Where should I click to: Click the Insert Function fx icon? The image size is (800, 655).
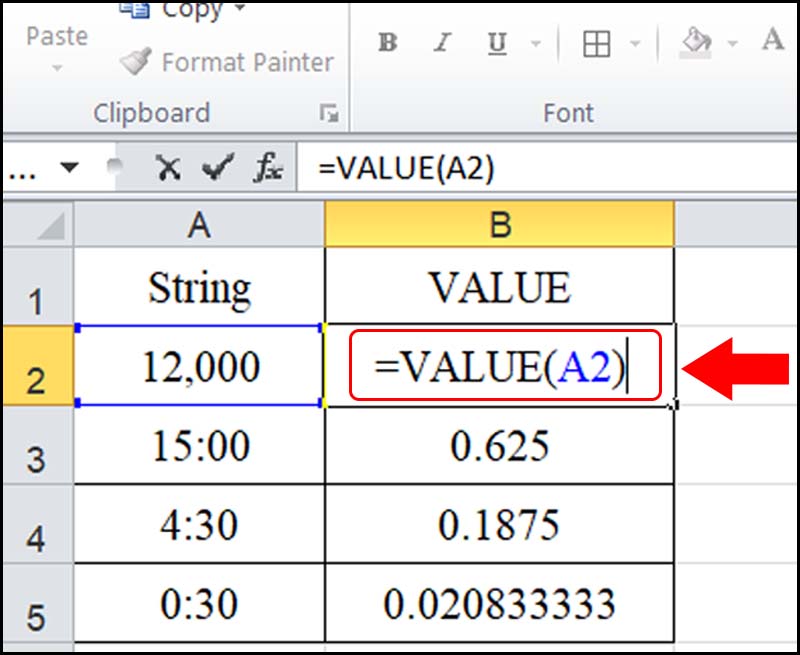pyautogui.click(x=268, y=167)
